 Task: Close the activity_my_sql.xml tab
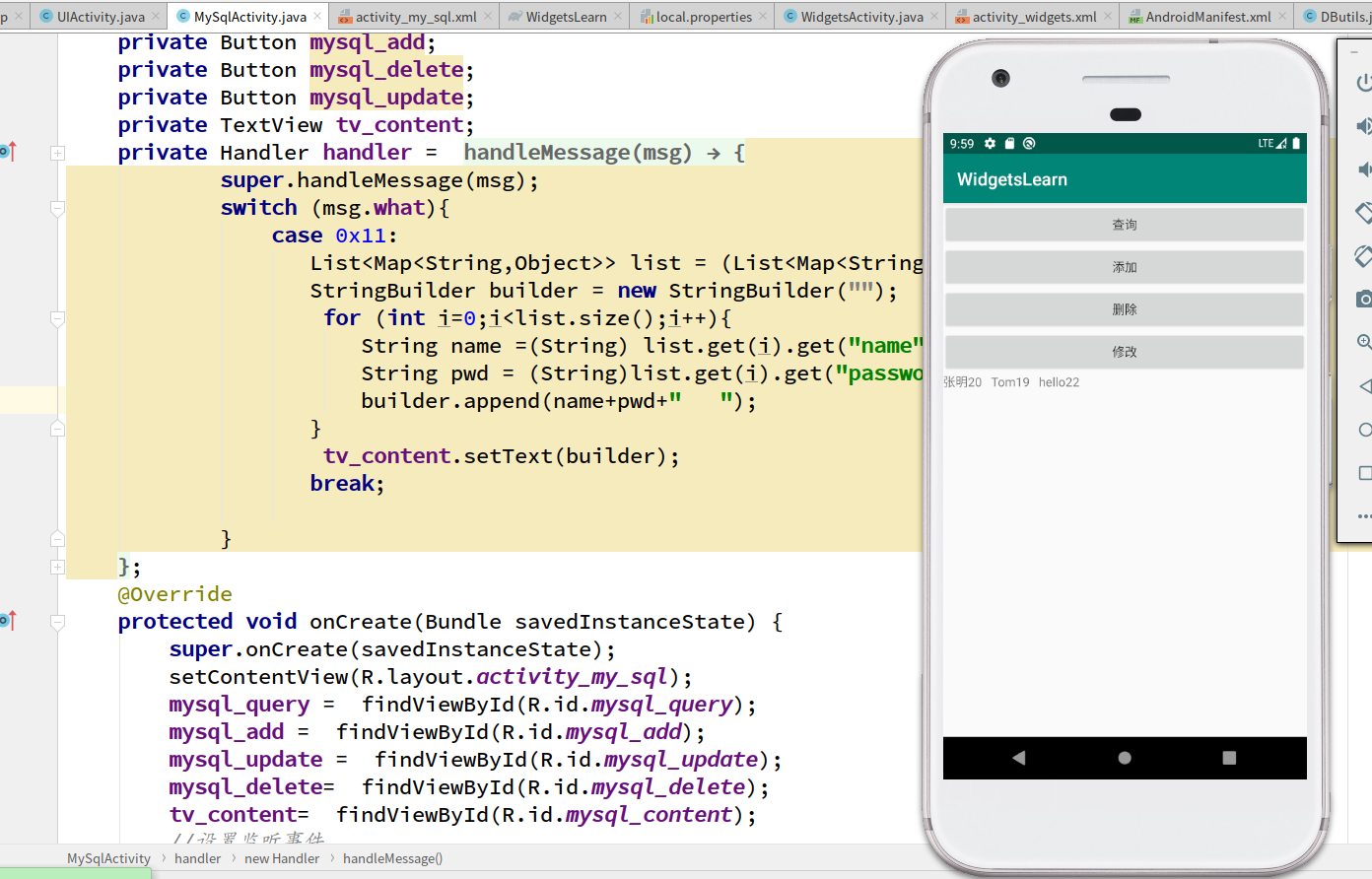[x=488, y=17]
